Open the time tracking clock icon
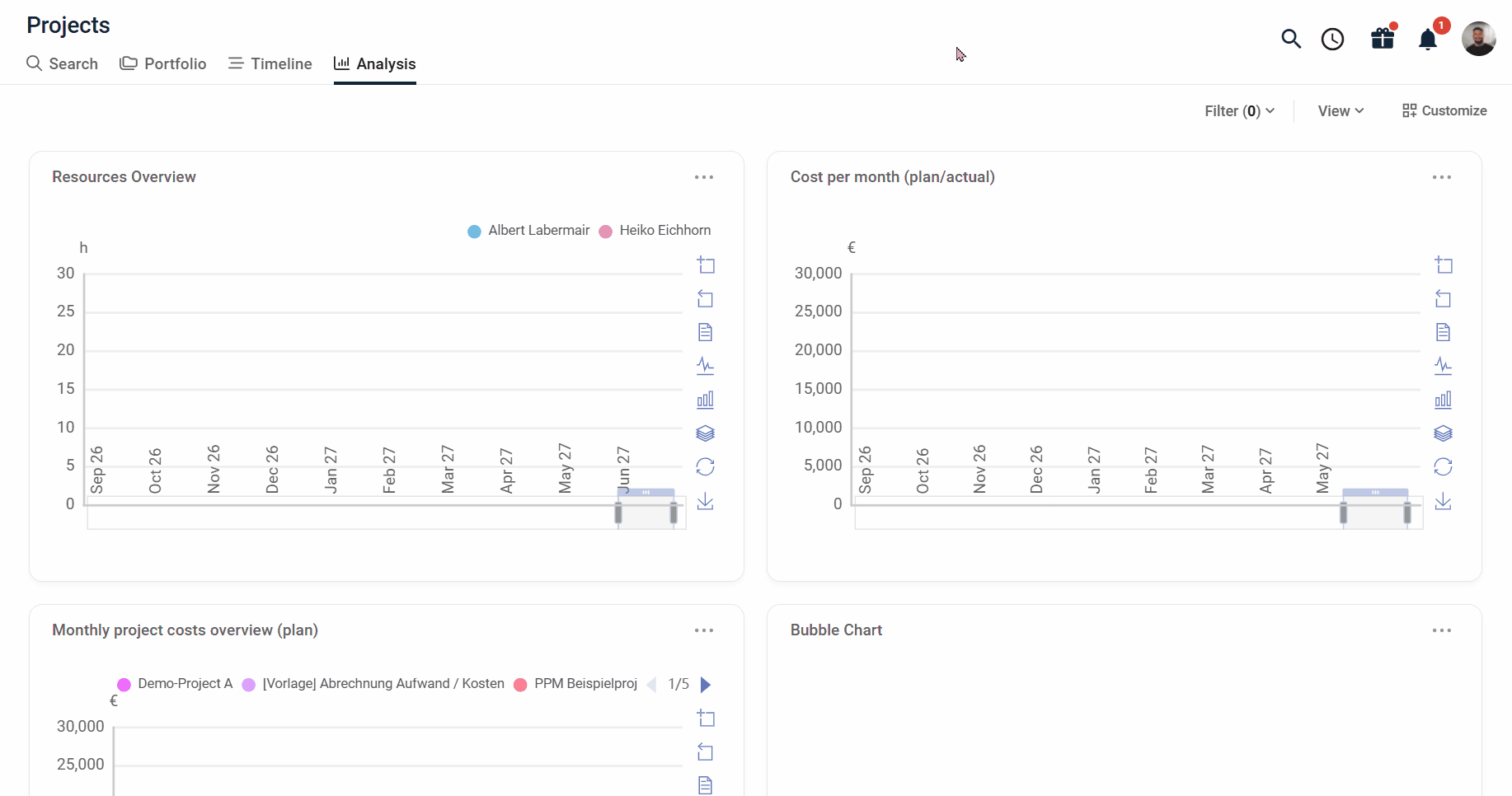This screenshot has width=1512, height=796. pyautogui.click(x=1332, y=39)
